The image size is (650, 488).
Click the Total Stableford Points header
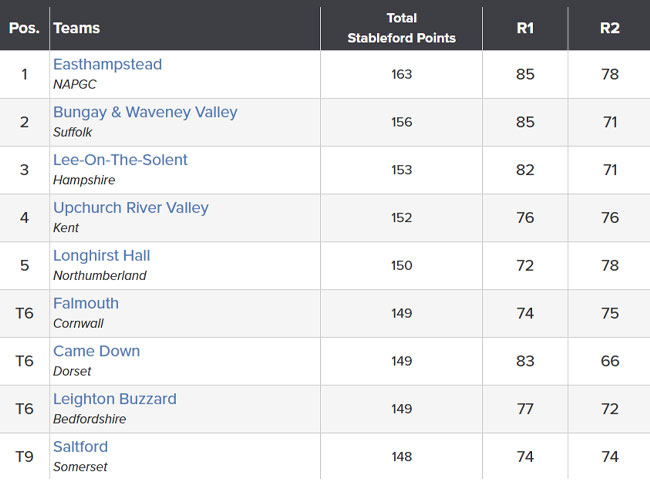click(x=401, y=28)
